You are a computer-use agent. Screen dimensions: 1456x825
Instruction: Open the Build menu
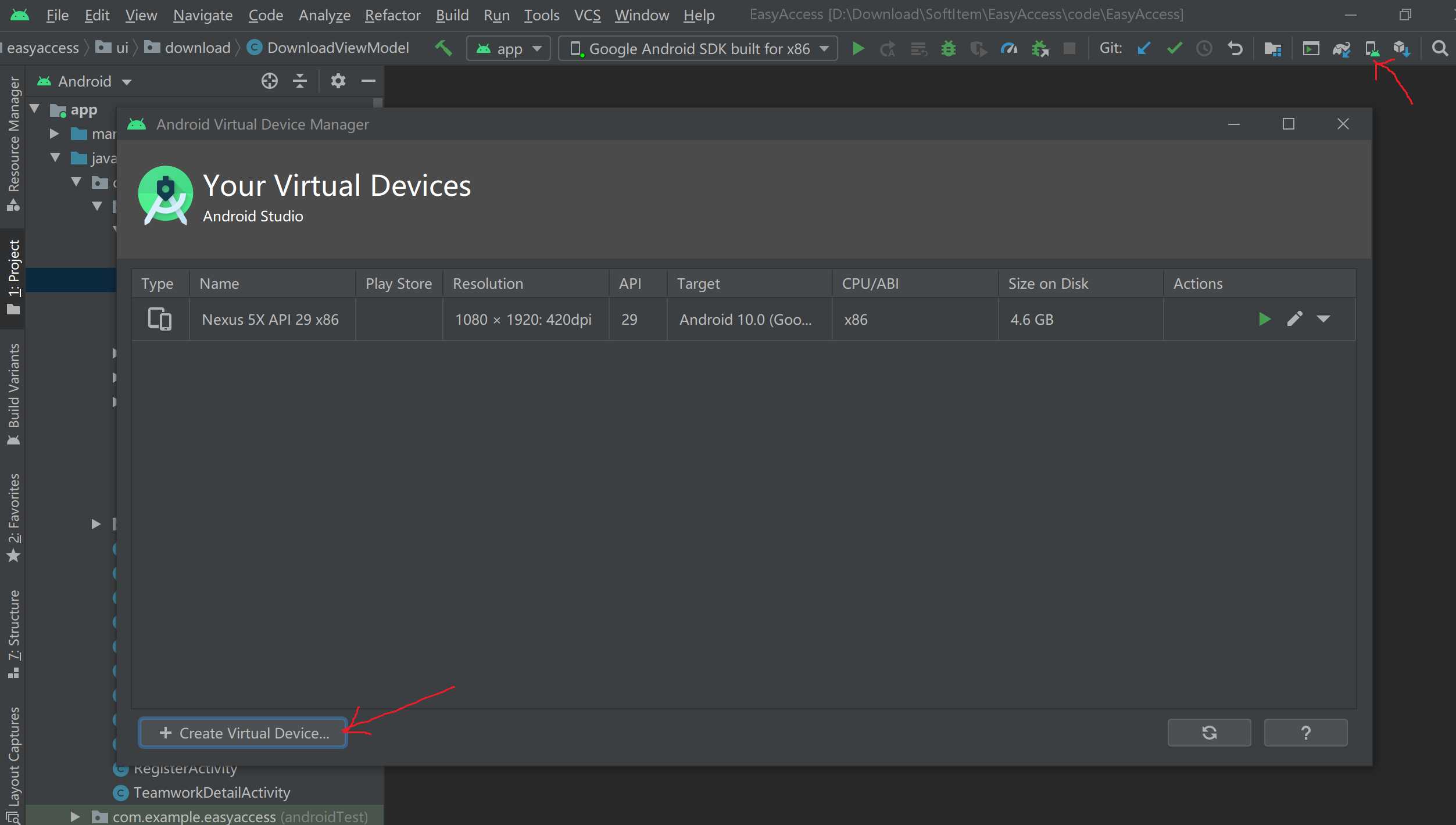453,13
